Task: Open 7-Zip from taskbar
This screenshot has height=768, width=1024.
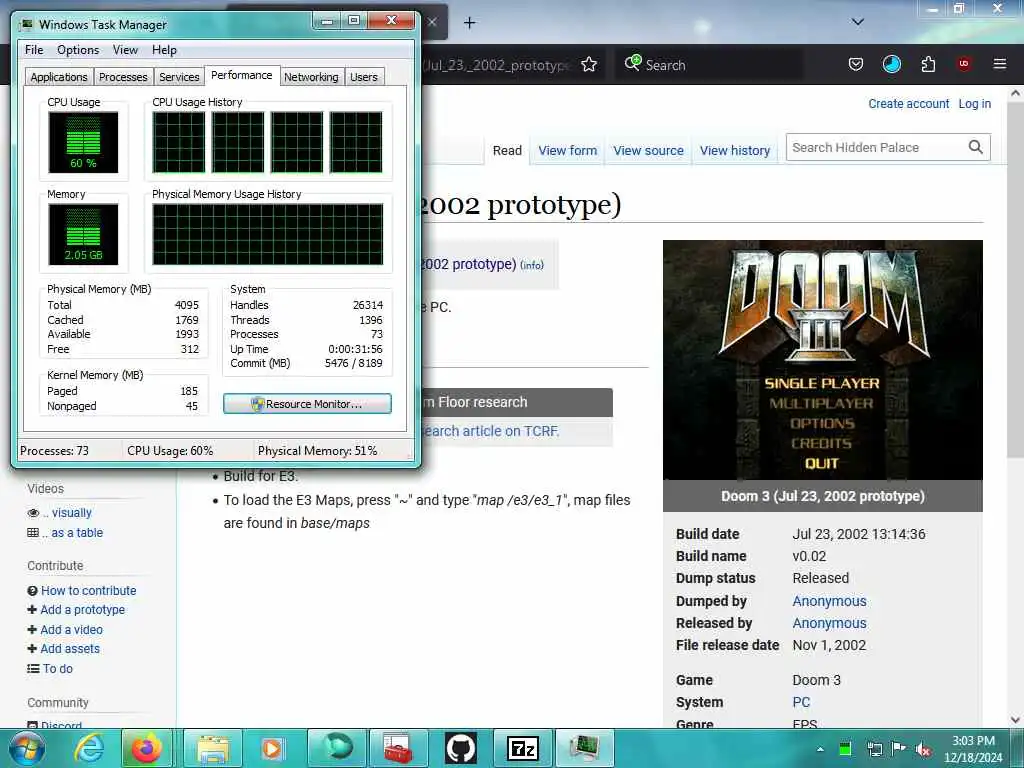Action: 523,748
